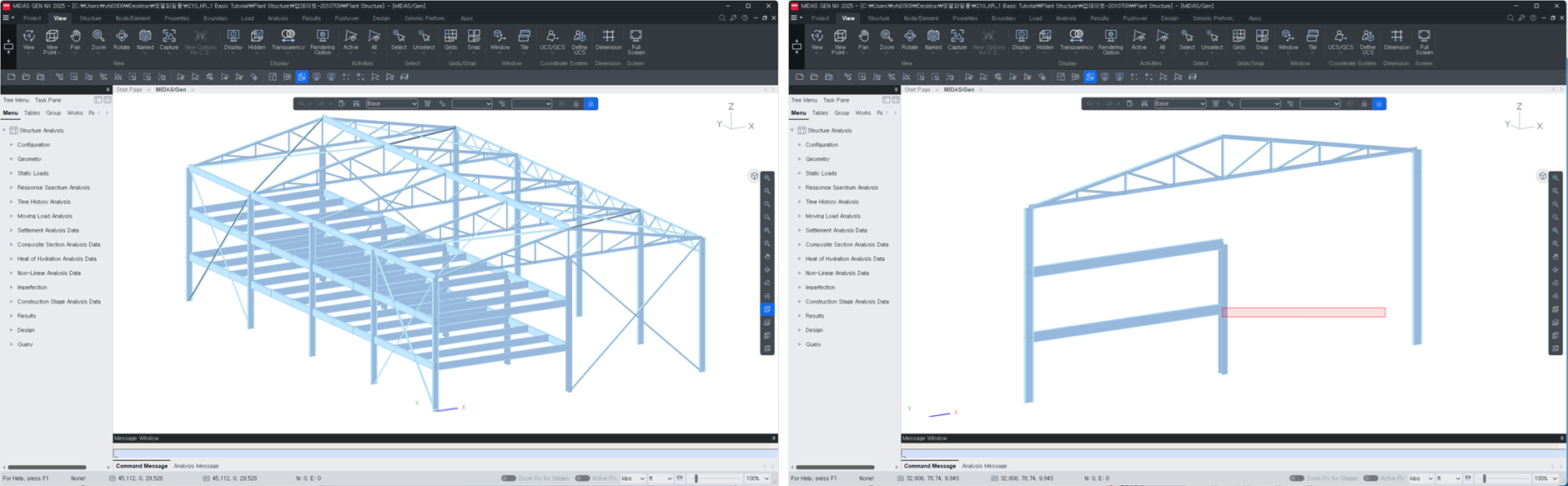The height and width of the screenshot is (486, 1568).
Task: Click Hidden display icon in left window
Action: 257,37
